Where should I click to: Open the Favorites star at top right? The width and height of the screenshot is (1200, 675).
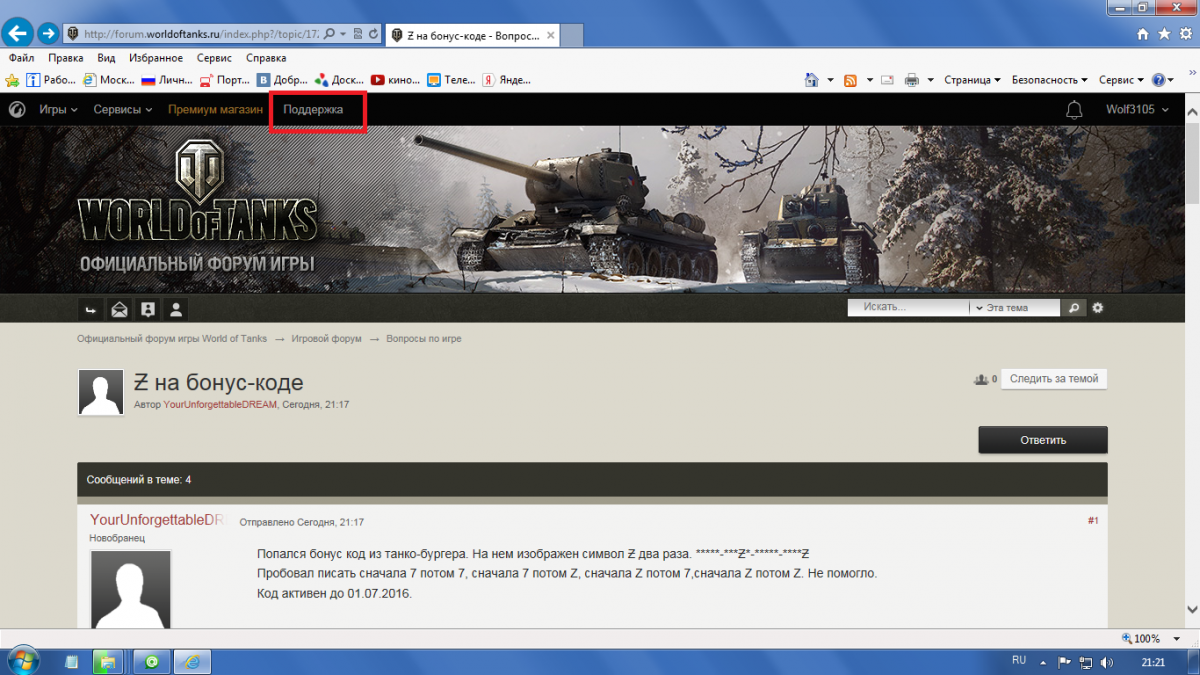tap(1163, 34)
